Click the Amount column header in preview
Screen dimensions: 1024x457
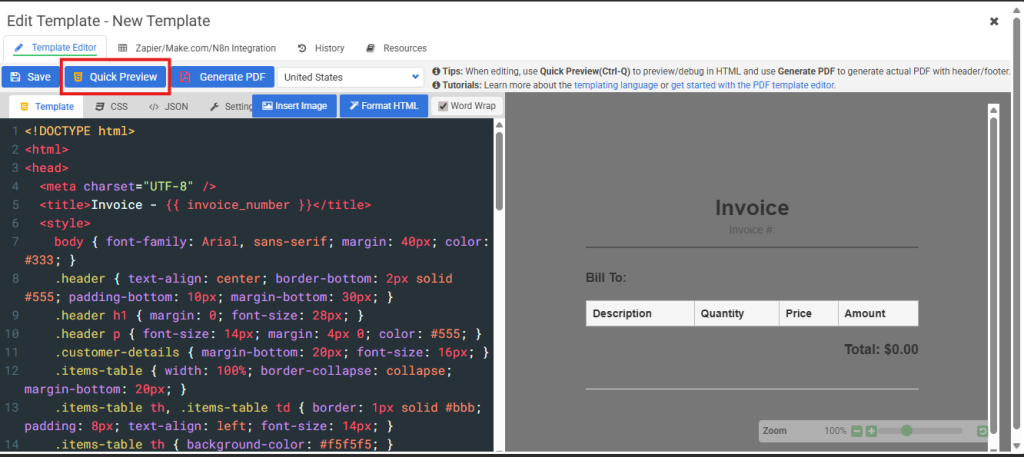coord(878,313)
